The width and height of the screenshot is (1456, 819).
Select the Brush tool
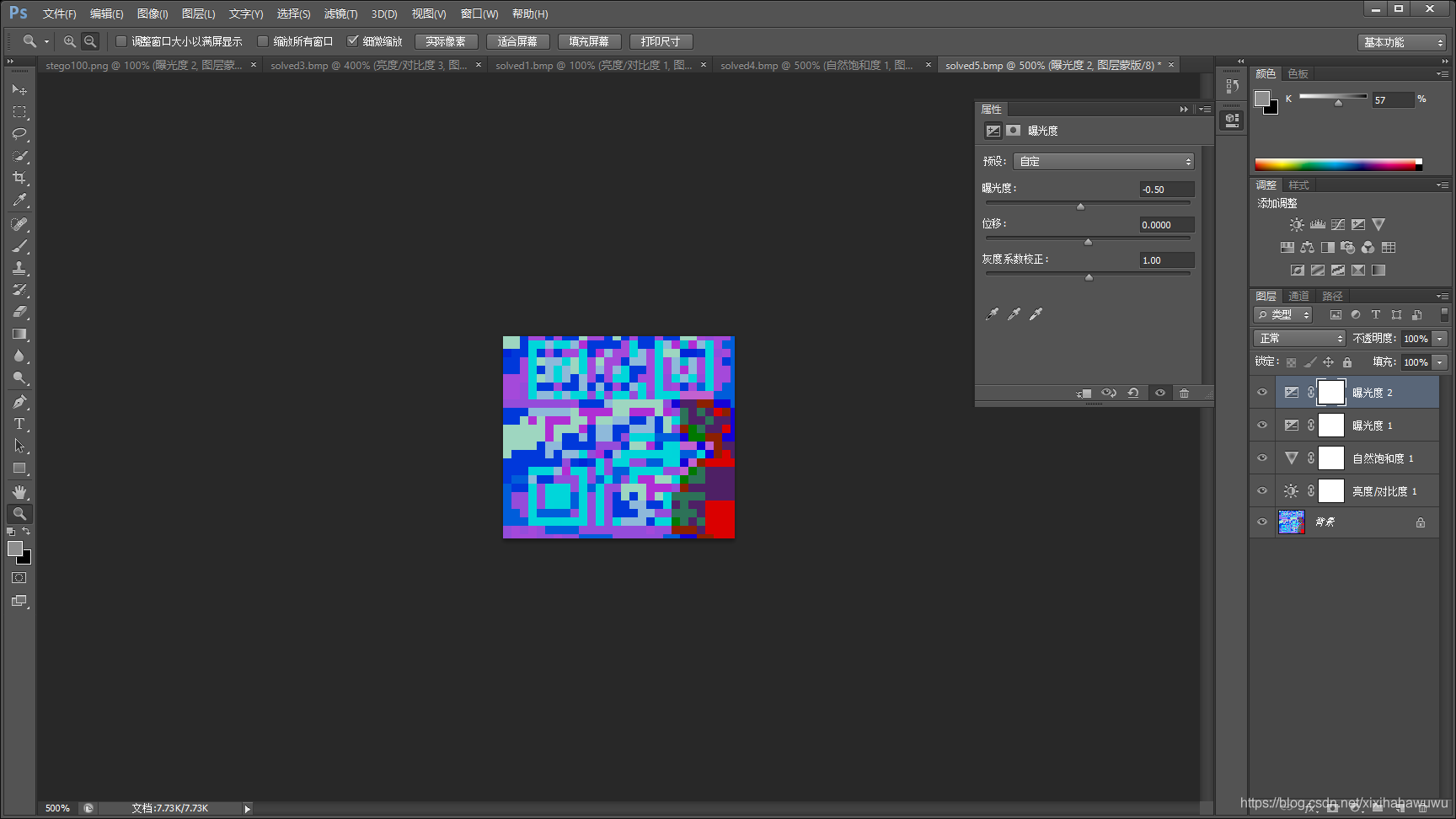click(19, 246)
